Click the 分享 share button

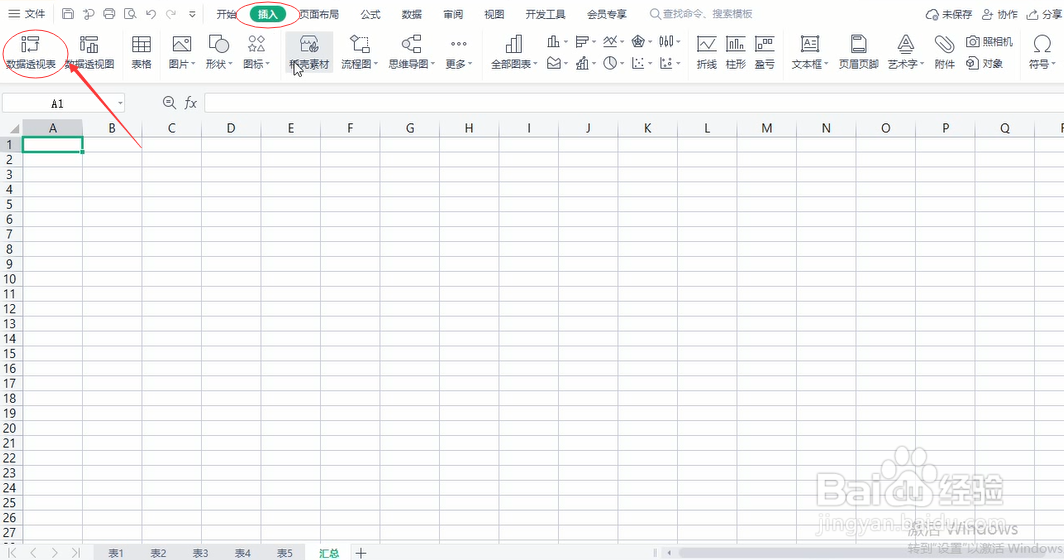[1044, 14]
